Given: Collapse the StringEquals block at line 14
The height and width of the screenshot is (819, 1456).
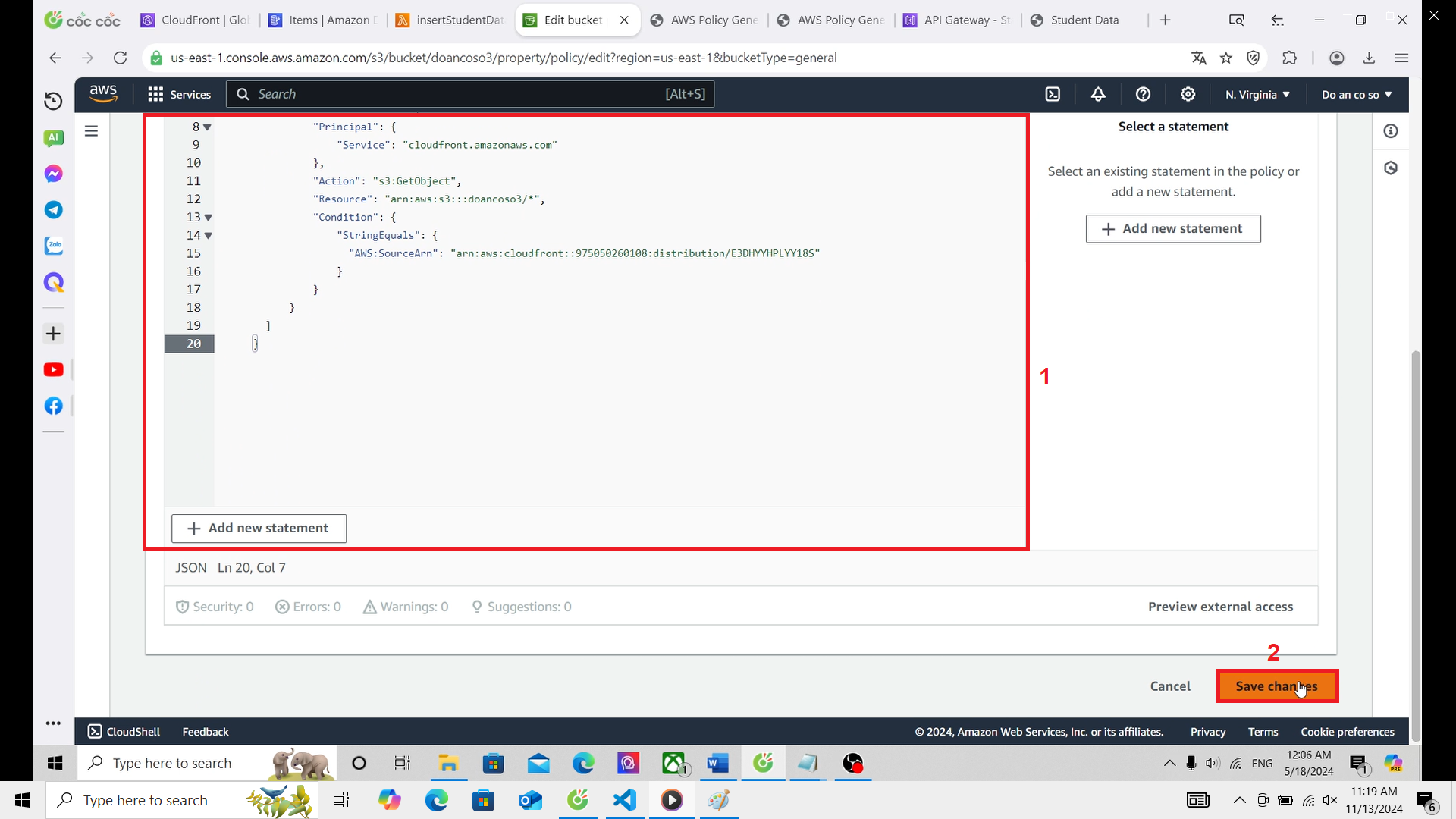Looking at the screenshot, I should point(208,235).
